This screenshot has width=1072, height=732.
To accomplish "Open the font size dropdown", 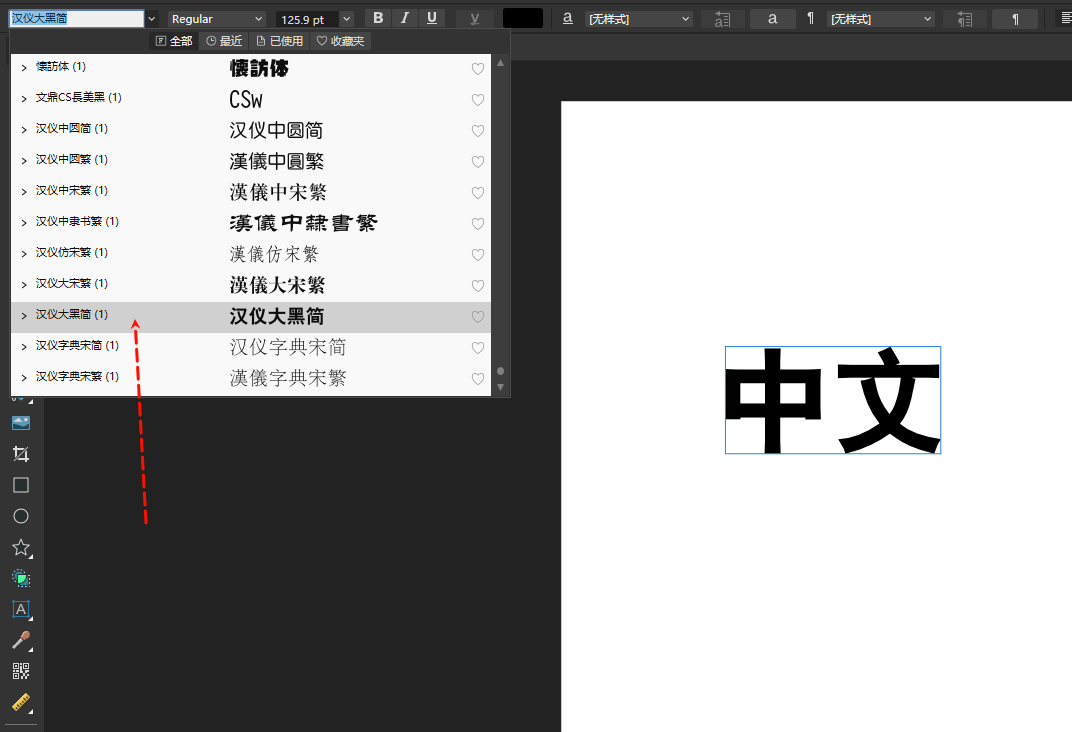I will point(346,18).
